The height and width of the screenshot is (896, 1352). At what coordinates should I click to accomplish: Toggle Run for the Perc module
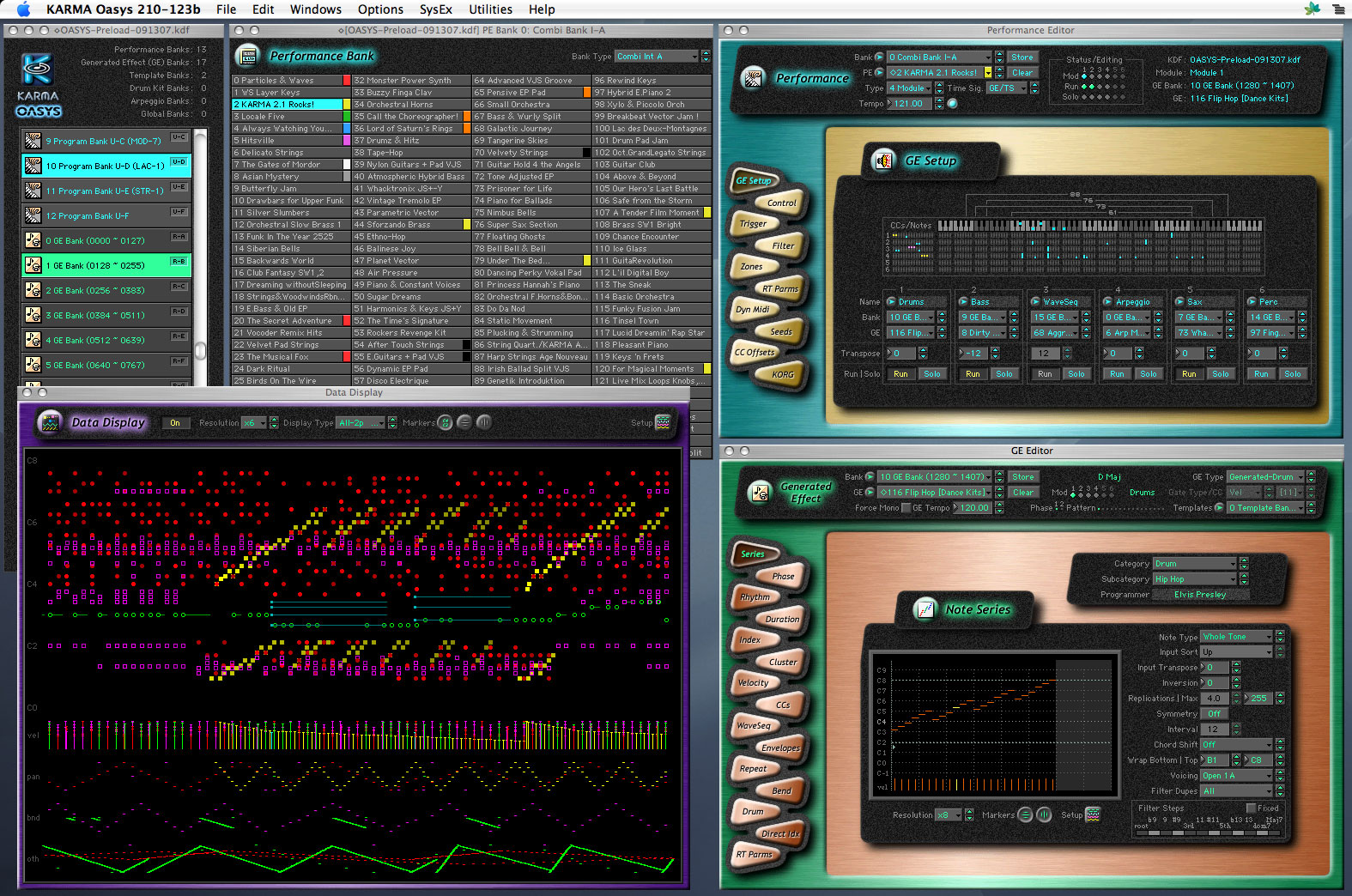(x=1261, y=374)
